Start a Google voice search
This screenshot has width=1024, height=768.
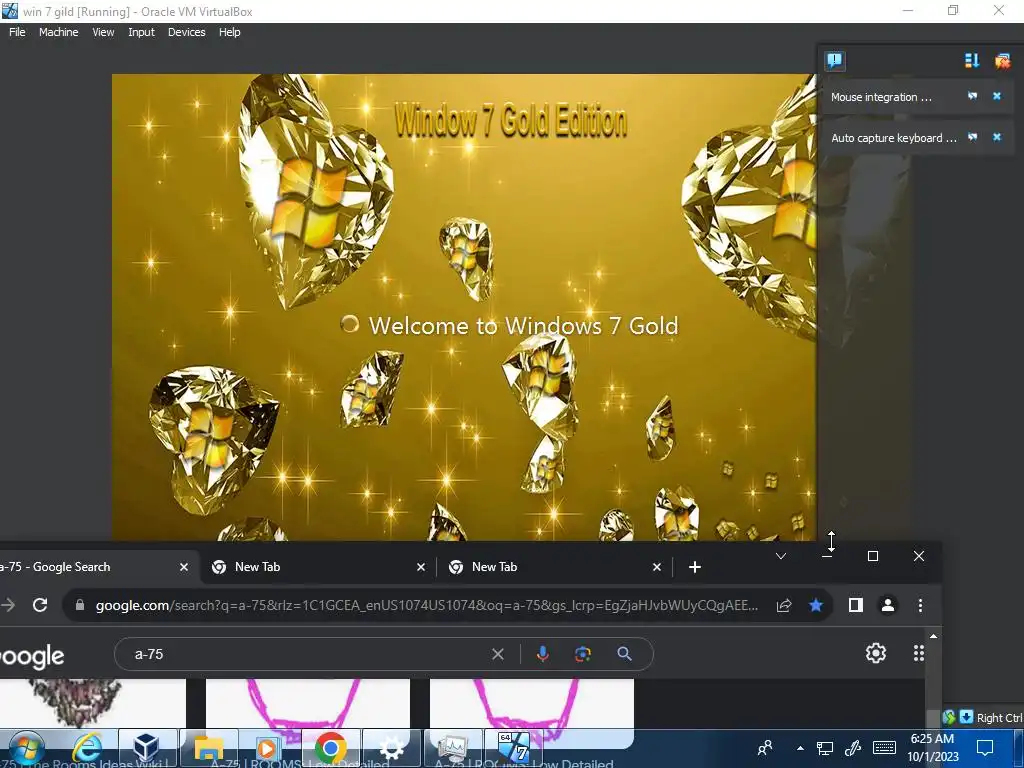click(542, 654)
